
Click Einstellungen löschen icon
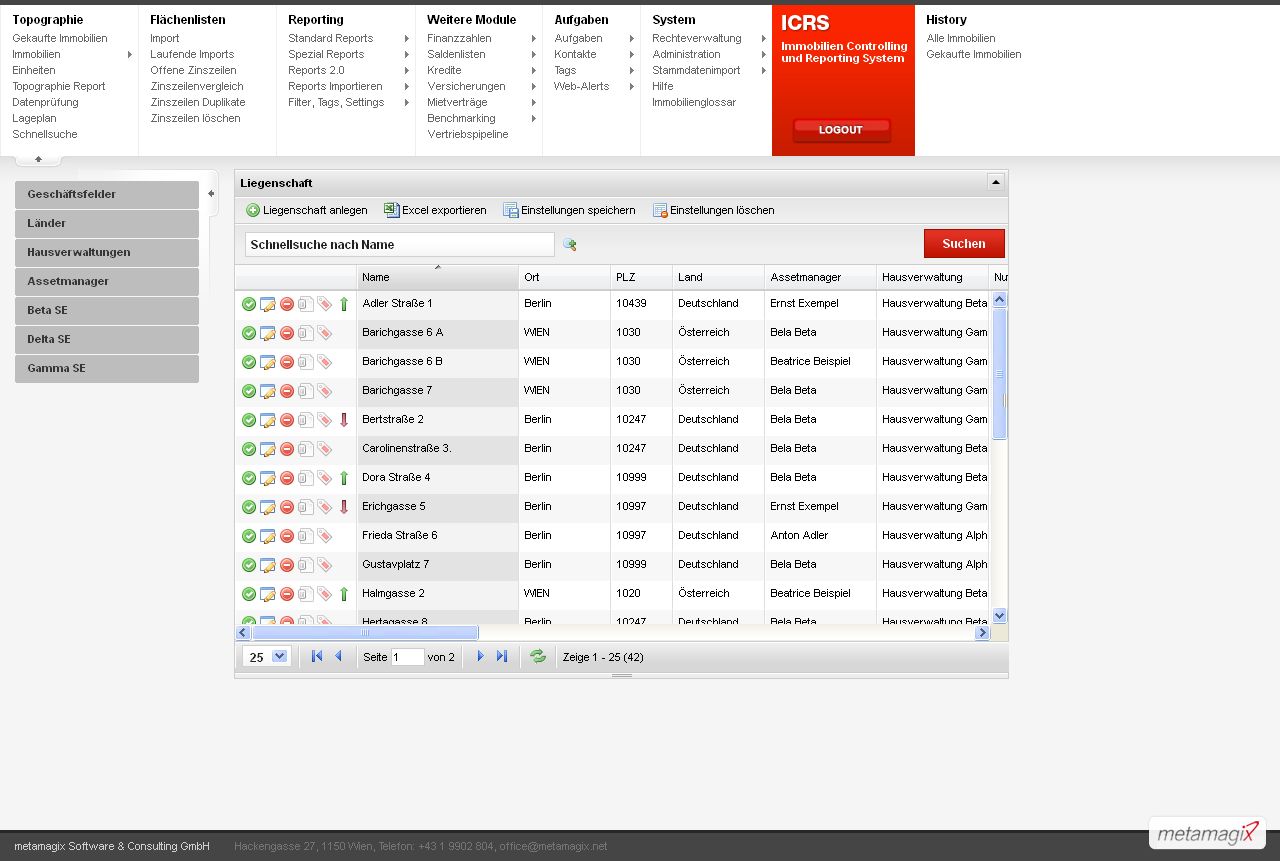[x=660, y=210]
